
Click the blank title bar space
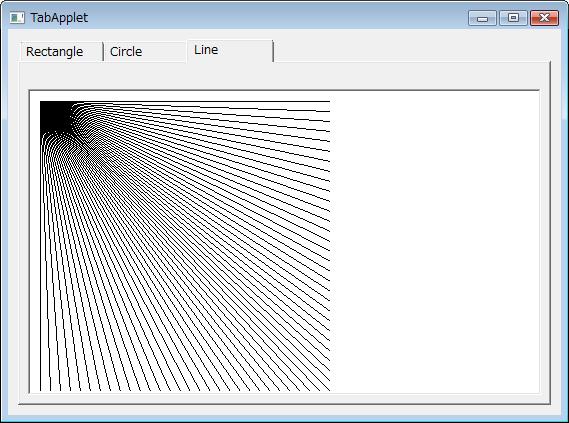278,17
